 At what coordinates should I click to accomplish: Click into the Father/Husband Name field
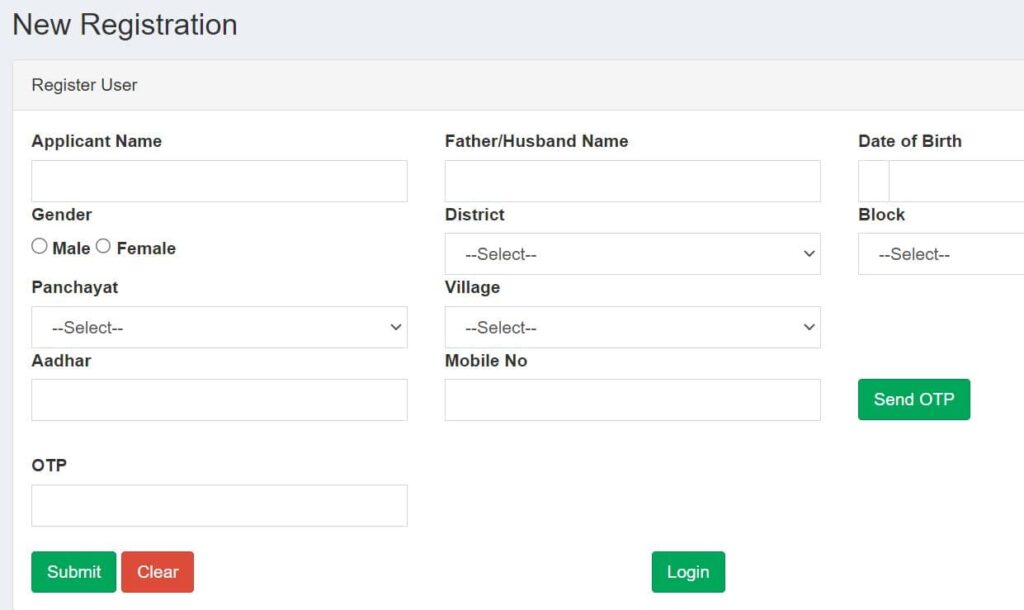point(632,181)
